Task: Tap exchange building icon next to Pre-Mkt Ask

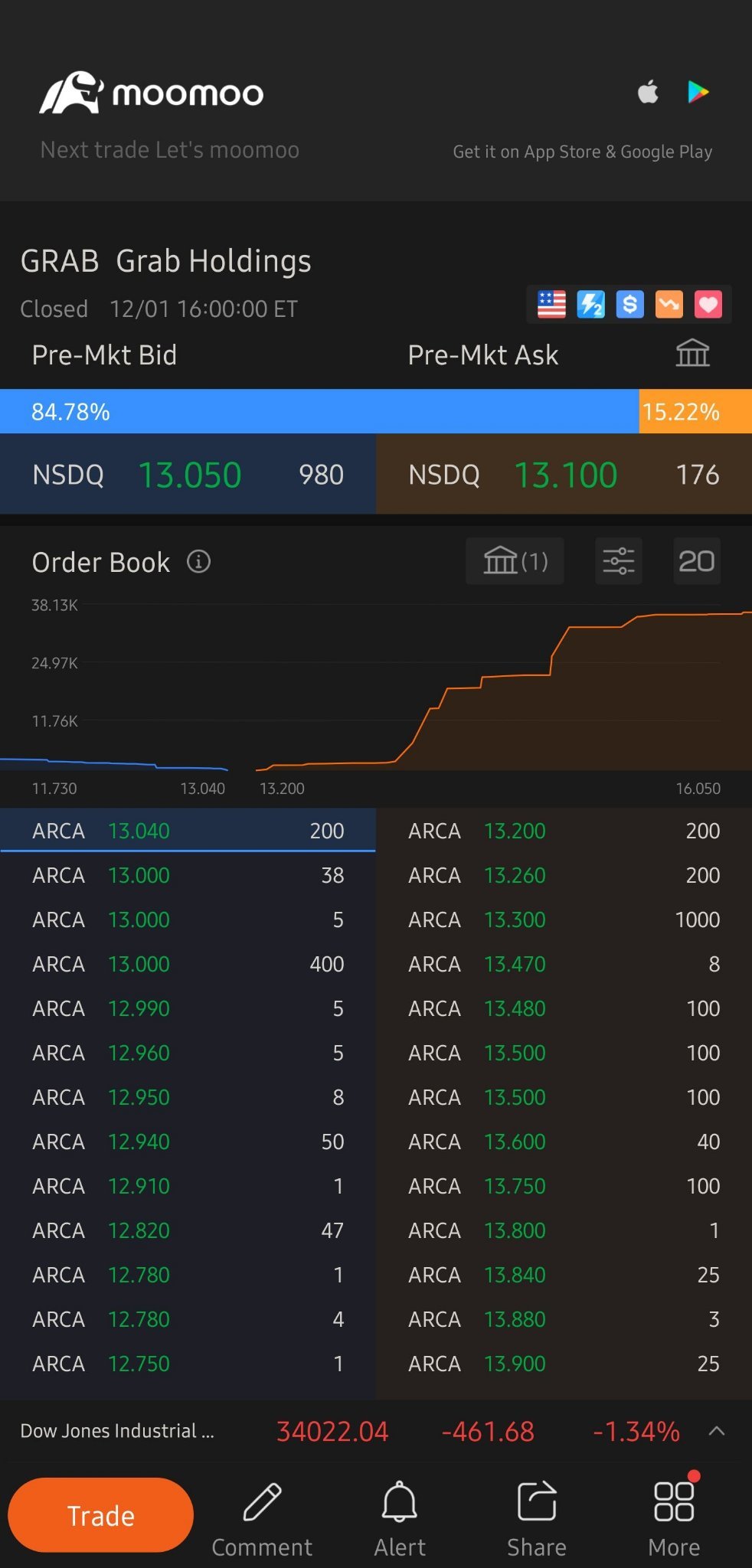Action: pyautogui.click(x=693, y=354)
